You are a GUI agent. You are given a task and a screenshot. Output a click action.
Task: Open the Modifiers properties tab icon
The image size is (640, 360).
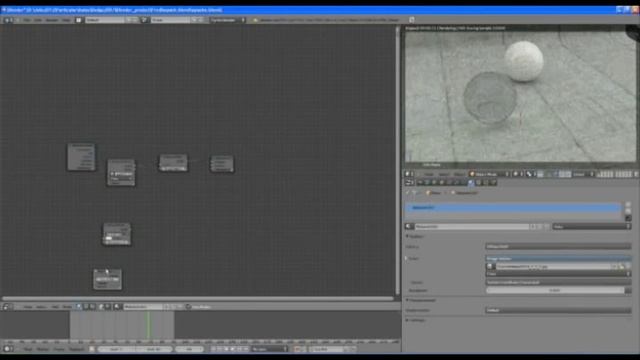(x=456, y=182)
